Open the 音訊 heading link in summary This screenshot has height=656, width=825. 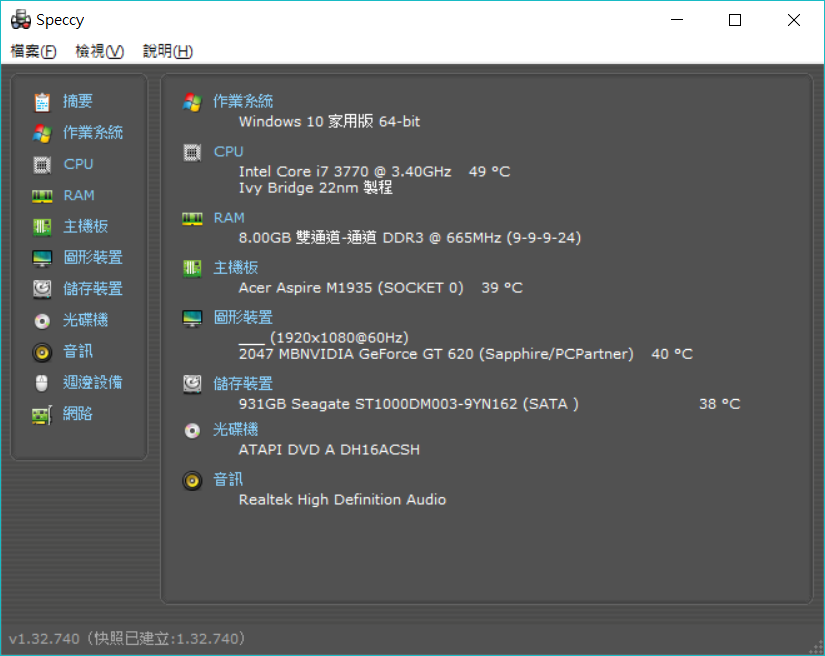(x=228, y=479)
